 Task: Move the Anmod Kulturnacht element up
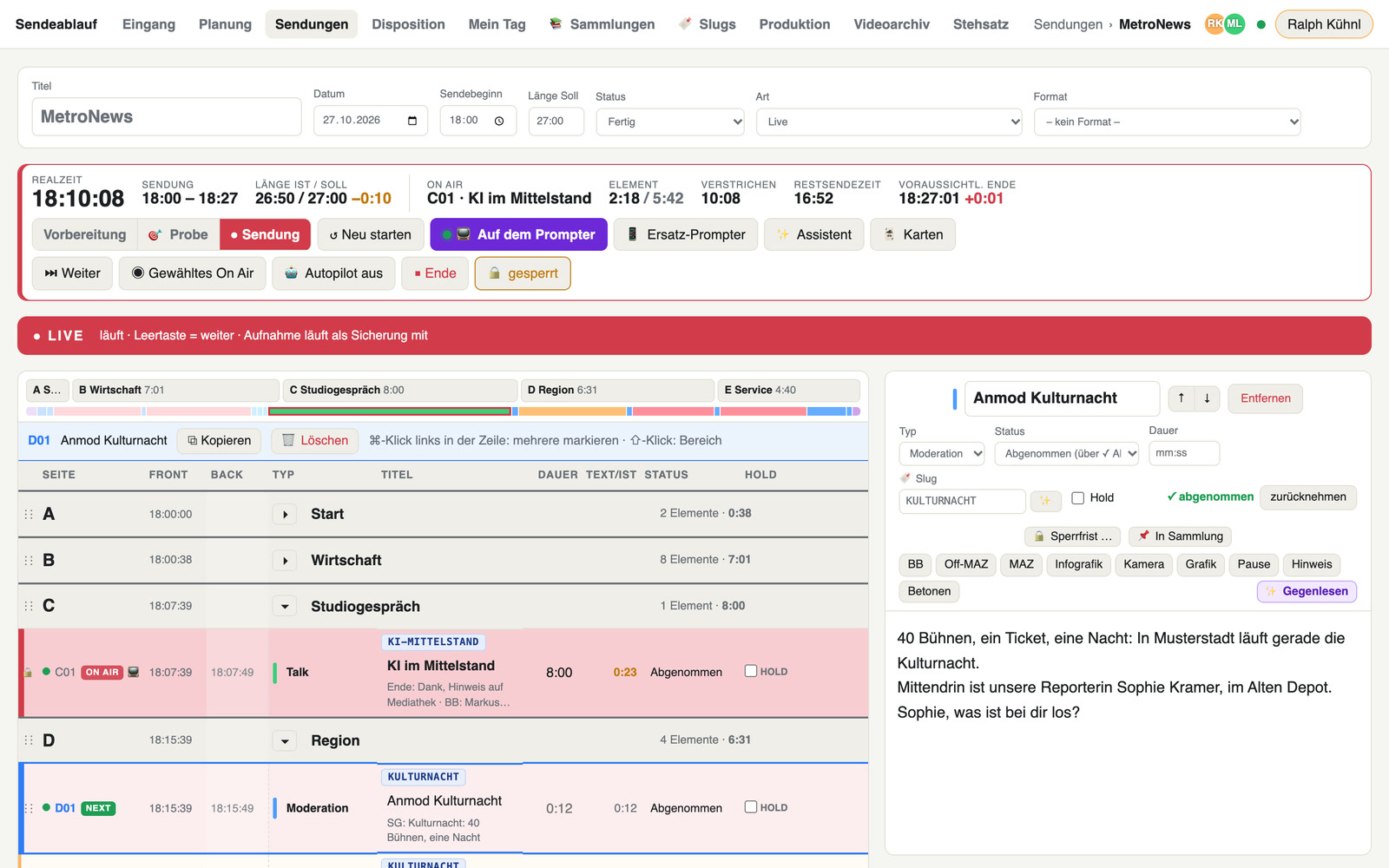(x=1181, y=398)
